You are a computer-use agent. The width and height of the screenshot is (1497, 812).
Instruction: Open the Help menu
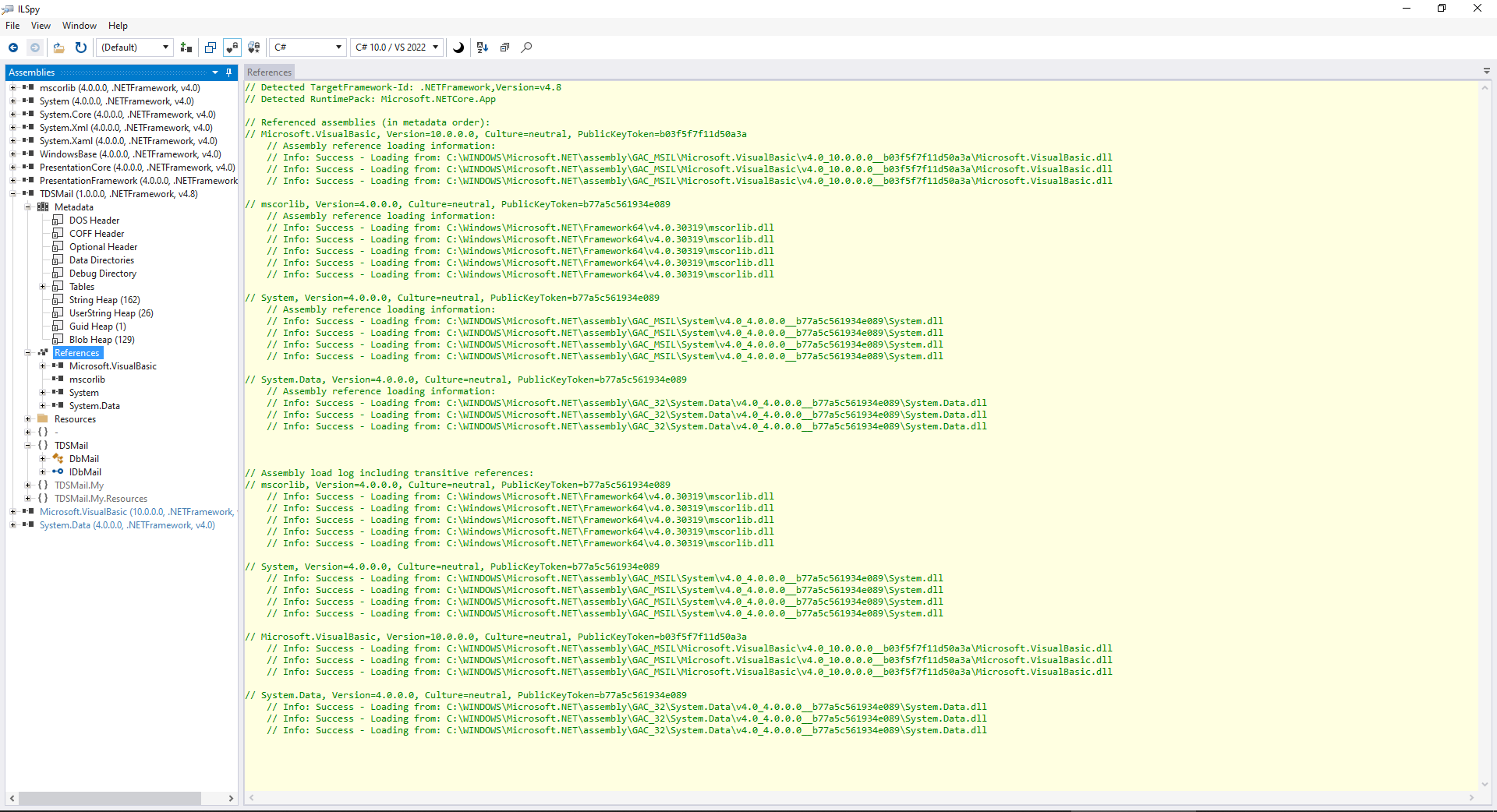tap(118, 26)
